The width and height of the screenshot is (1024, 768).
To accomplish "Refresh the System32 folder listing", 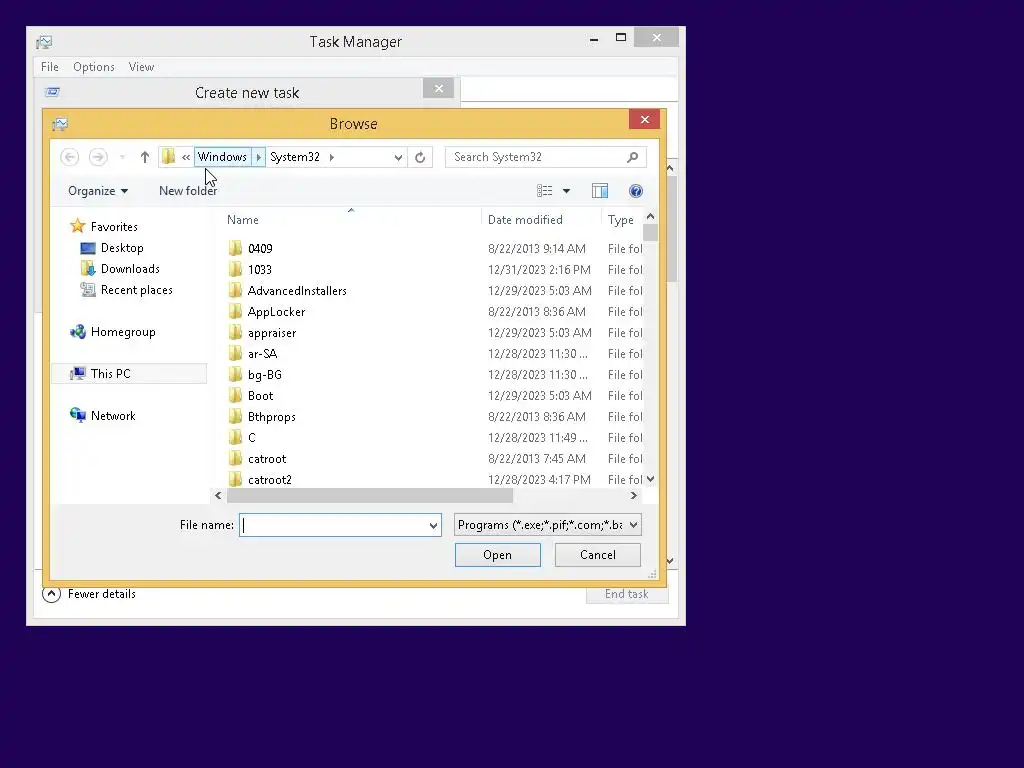I will (420, 157).
